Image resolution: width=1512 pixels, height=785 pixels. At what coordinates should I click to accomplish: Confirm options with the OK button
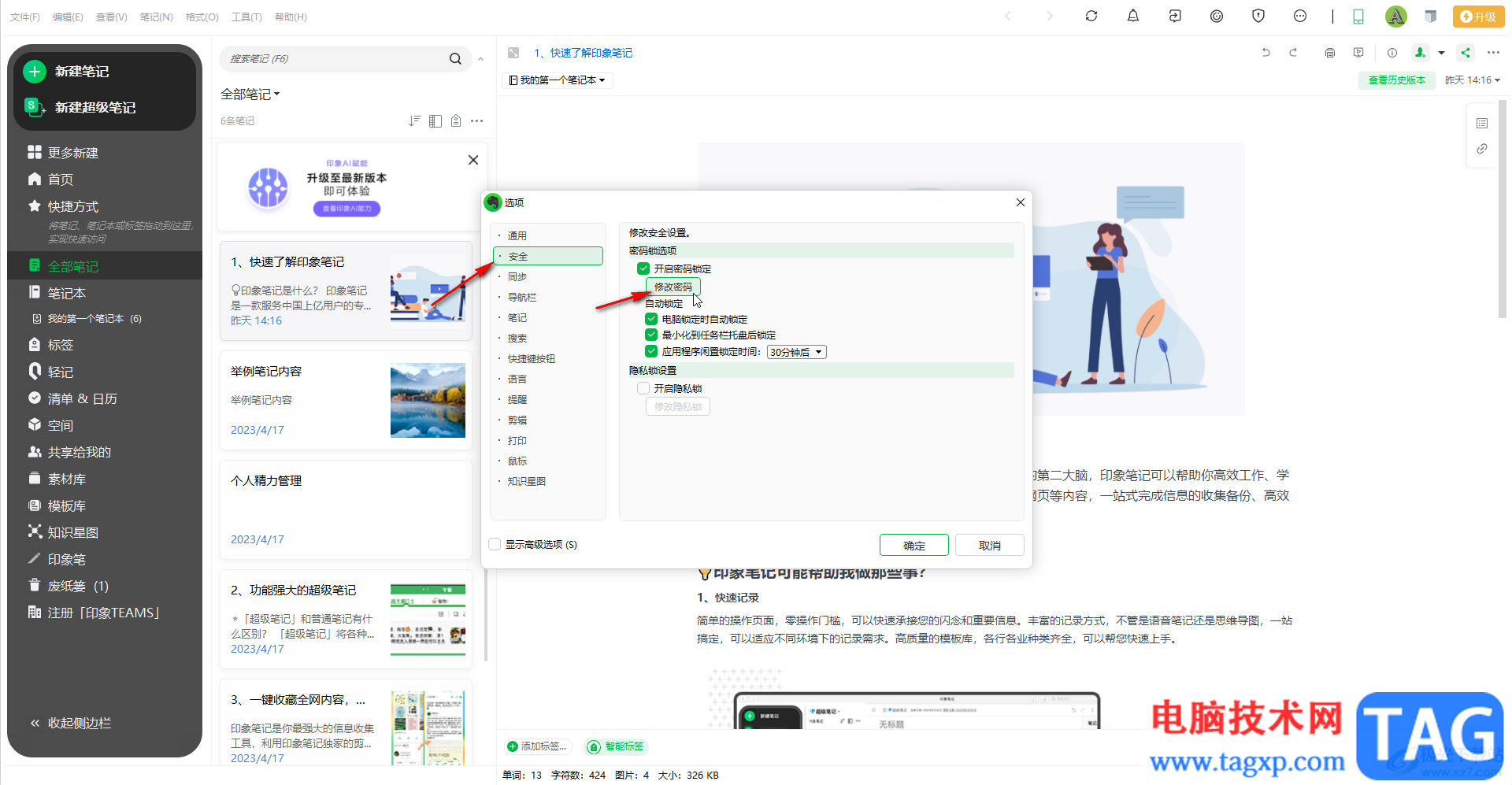(x=914, y=545)
